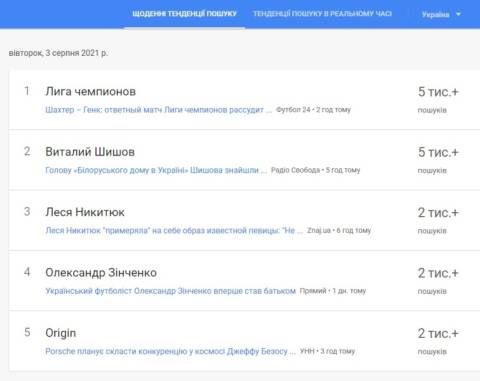The height and width of the screenshot is (381, 480).
Task: Open the Олександр Зінченко trend title
Action: point(101,273)
